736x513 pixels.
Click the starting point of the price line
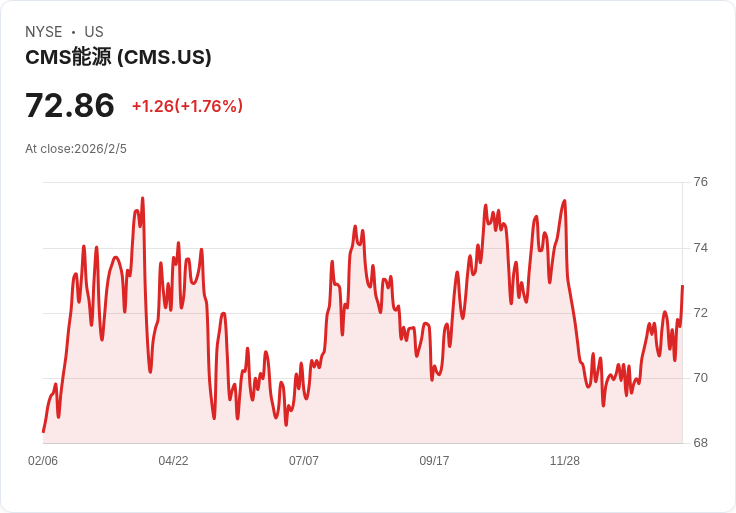[x=43, y=431]
